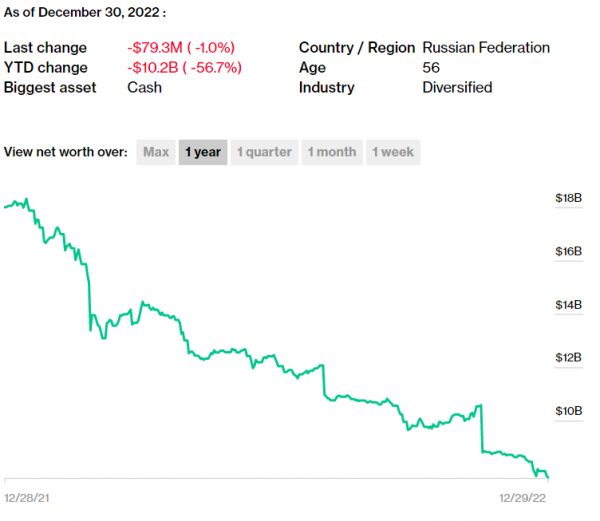Select the Max time range button
Image resolution: width=600 pixels, height=521 pixels.
click(x=155, y=152)
